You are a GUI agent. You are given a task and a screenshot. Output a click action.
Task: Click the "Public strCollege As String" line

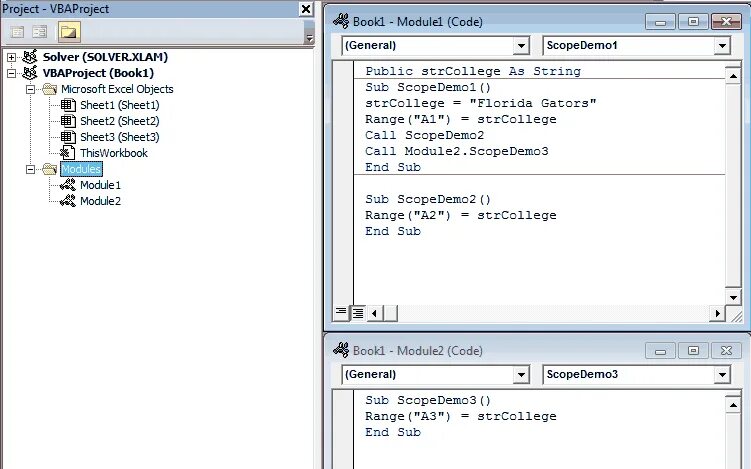(473, 71)
